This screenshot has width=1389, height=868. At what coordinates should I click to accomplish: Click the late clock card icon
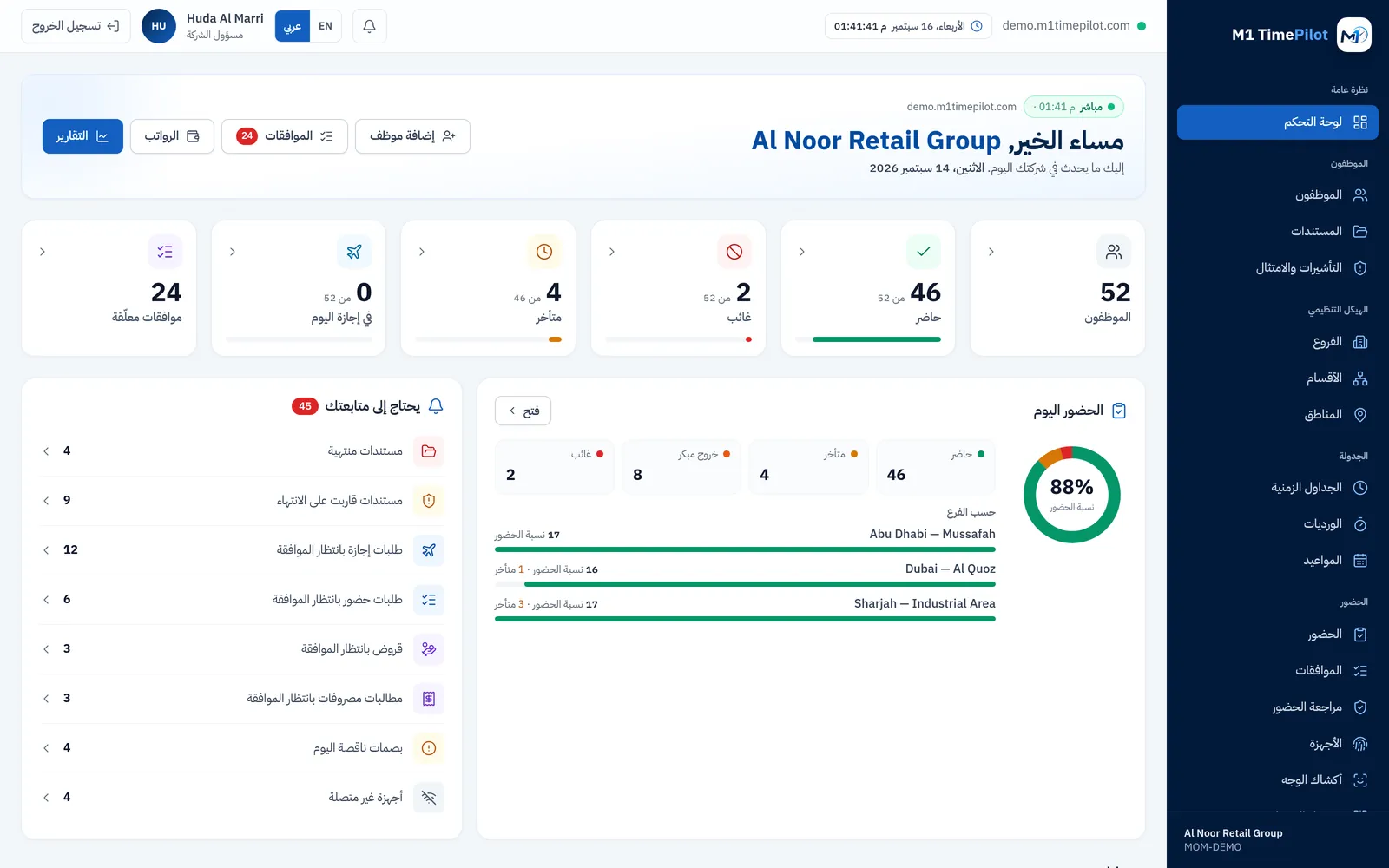pyautogui.click(x=544, y=252)
